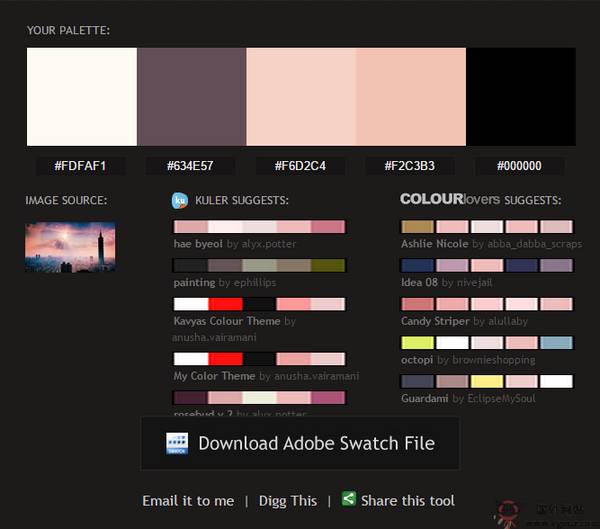Screen dimensions: 600x529
Task: Click the #634E57 hex code field
Action: pos(191,166)
